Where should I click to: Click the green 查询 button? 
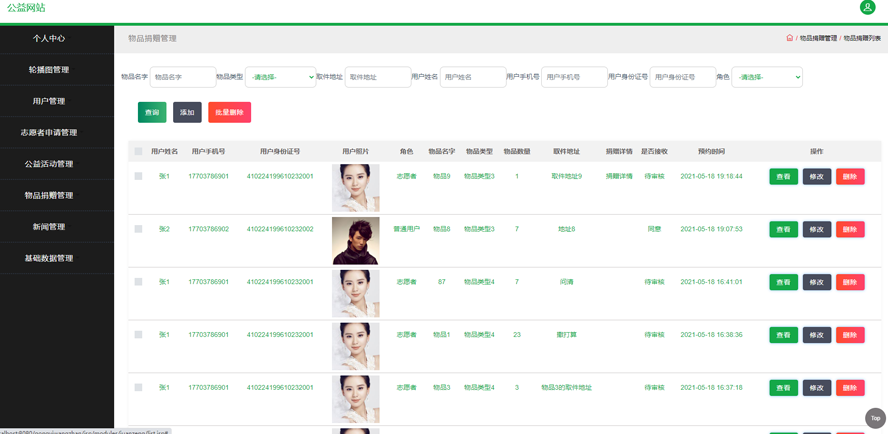[x=152, y=113]
